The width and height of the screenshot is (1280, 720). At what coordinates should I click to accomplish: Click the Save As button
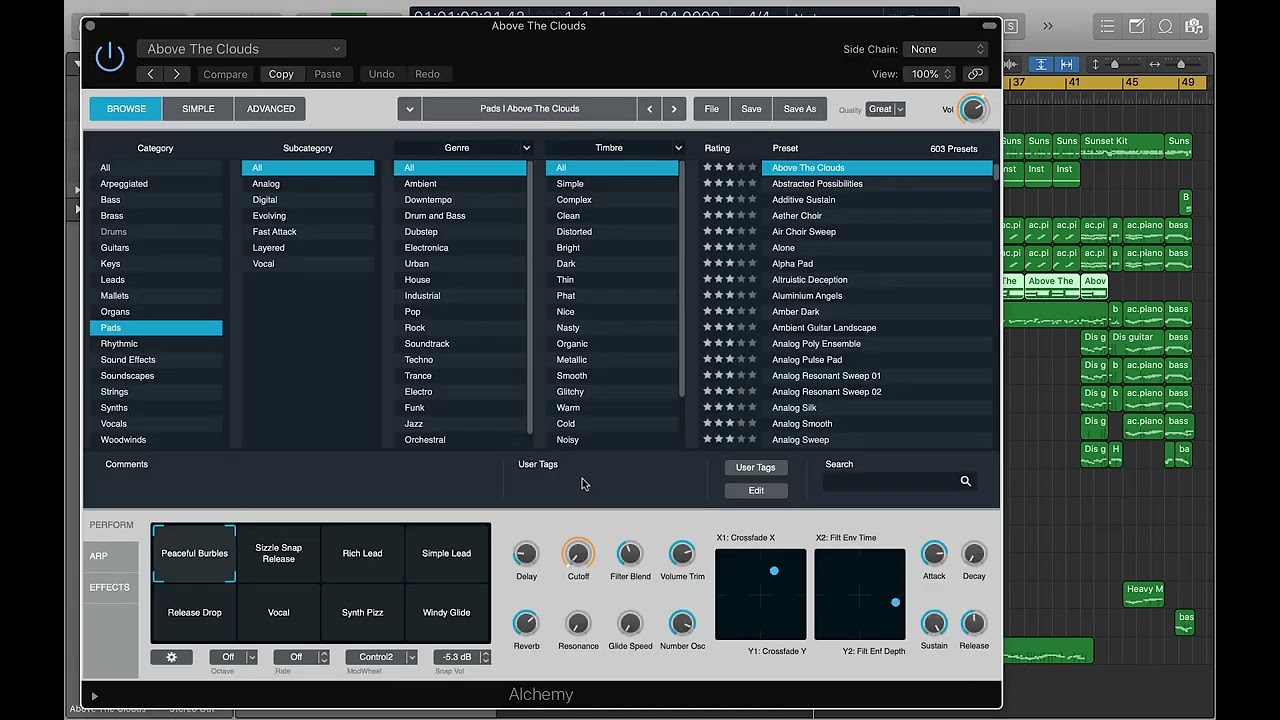point(800,109)
